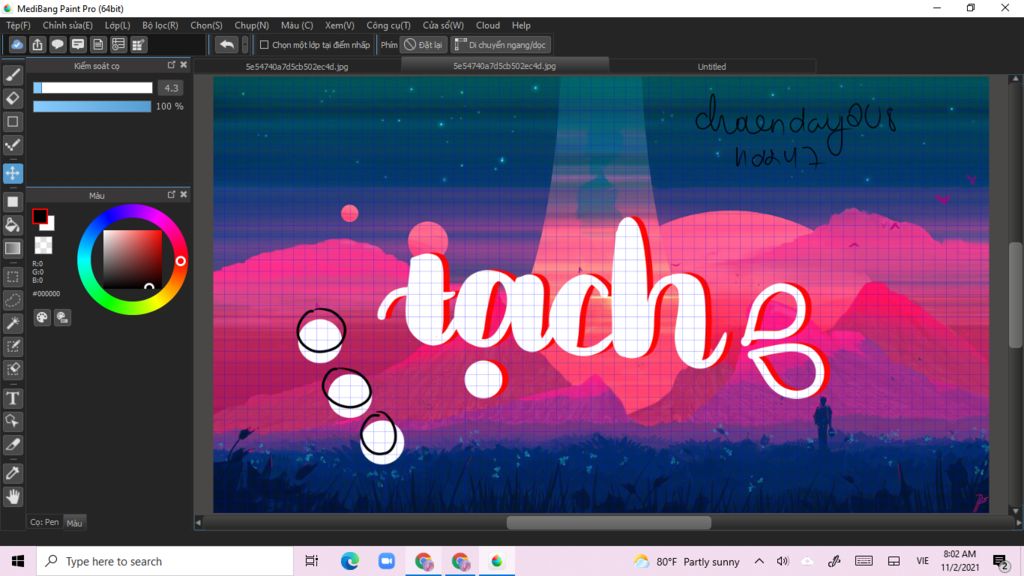Click the white background color swatch

point(50,225)
